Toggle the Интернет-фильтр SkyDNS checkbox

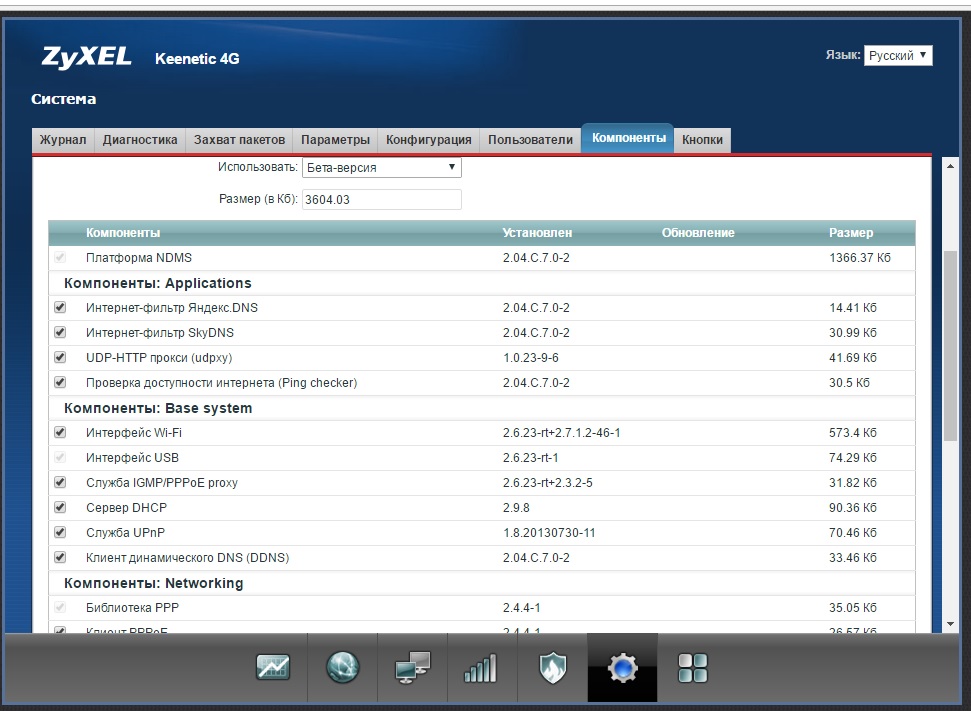click(60, 333)
